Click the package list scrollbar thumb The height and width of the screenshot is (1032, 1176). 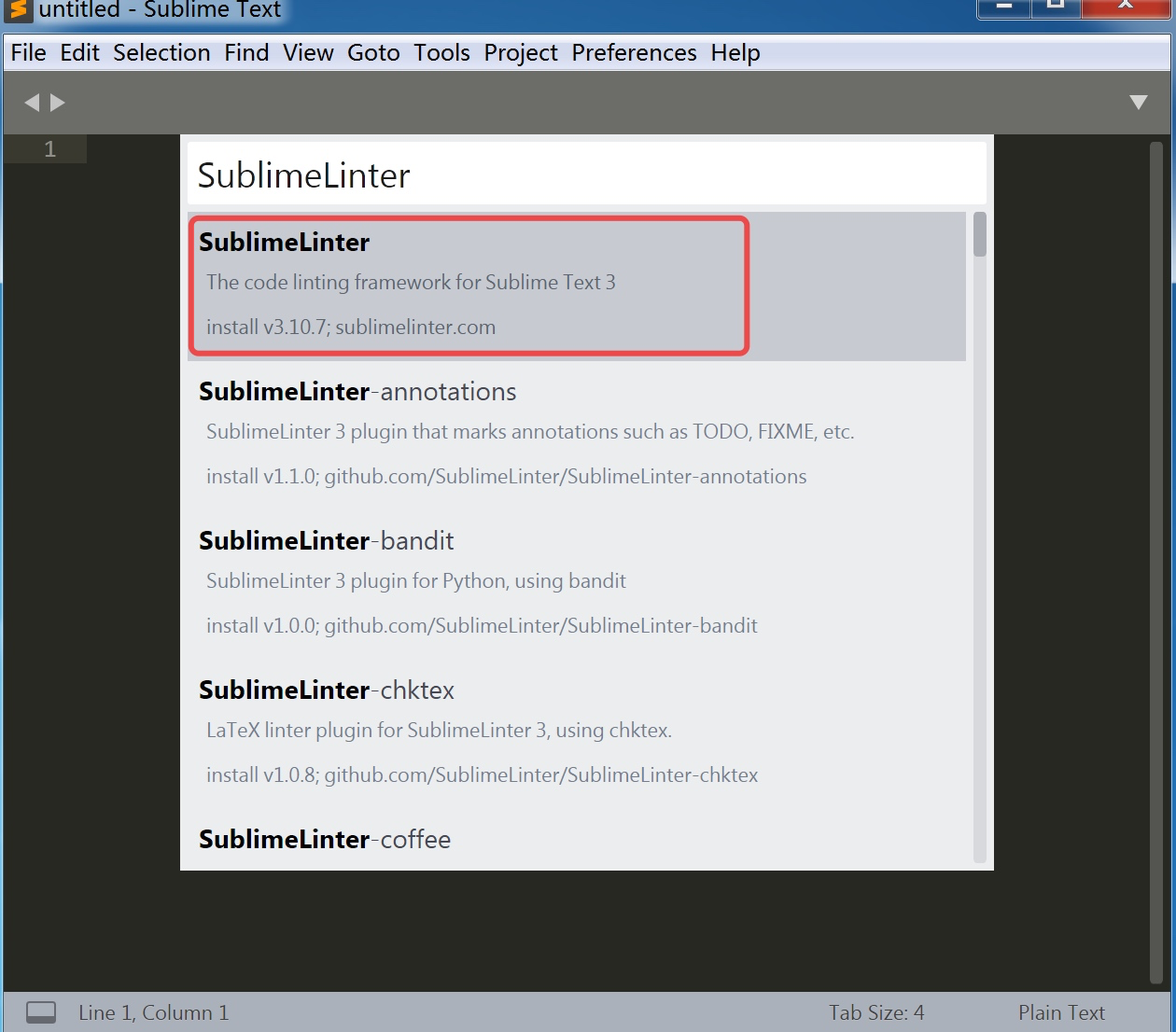click(980, 234)
